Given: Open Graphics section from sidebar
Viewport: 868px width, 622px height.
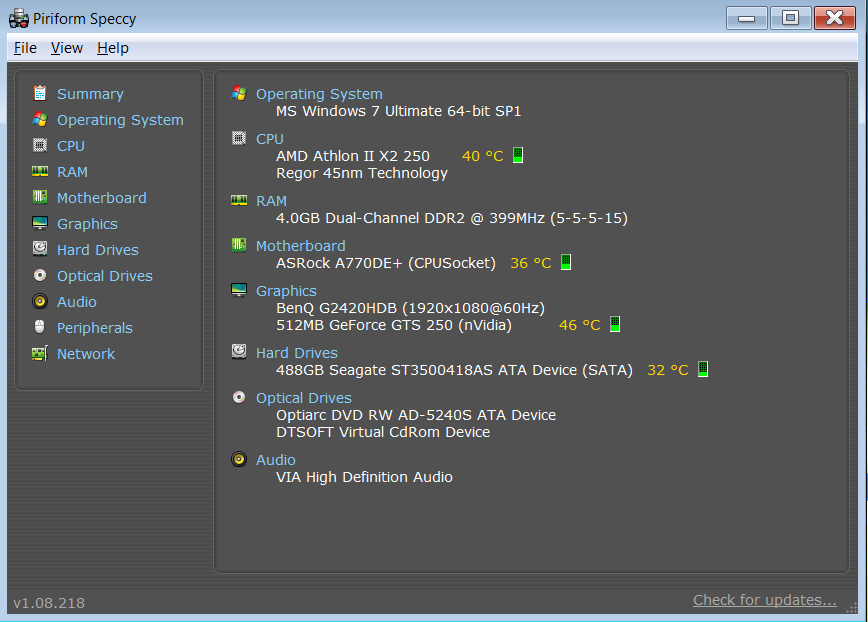Looking at the screenshot, I should (x=87, y=224).
